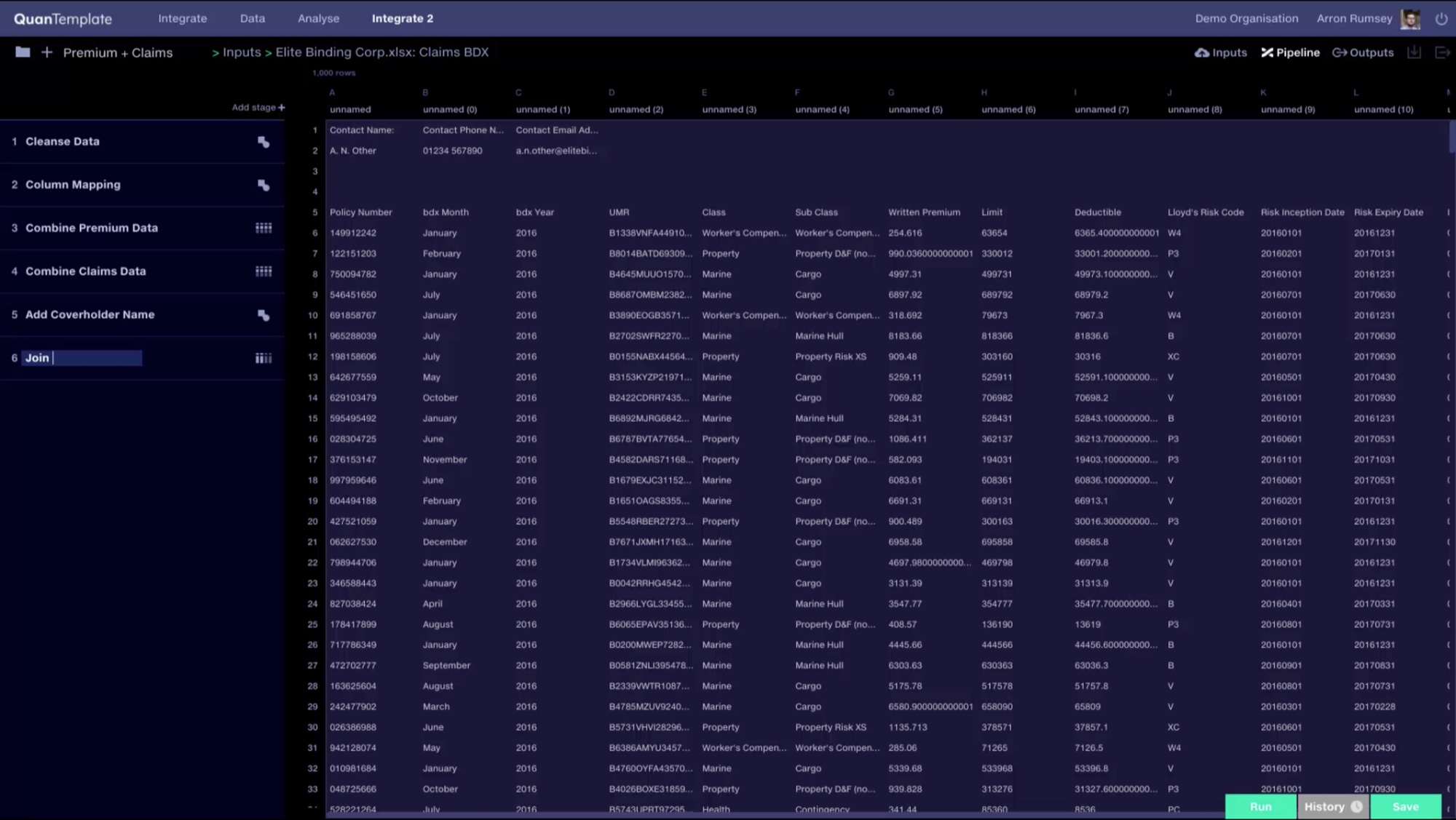The width and height of the screenshot is (1456, 820).
Task: Click the power logout icon
Action: pos(1441,19)
